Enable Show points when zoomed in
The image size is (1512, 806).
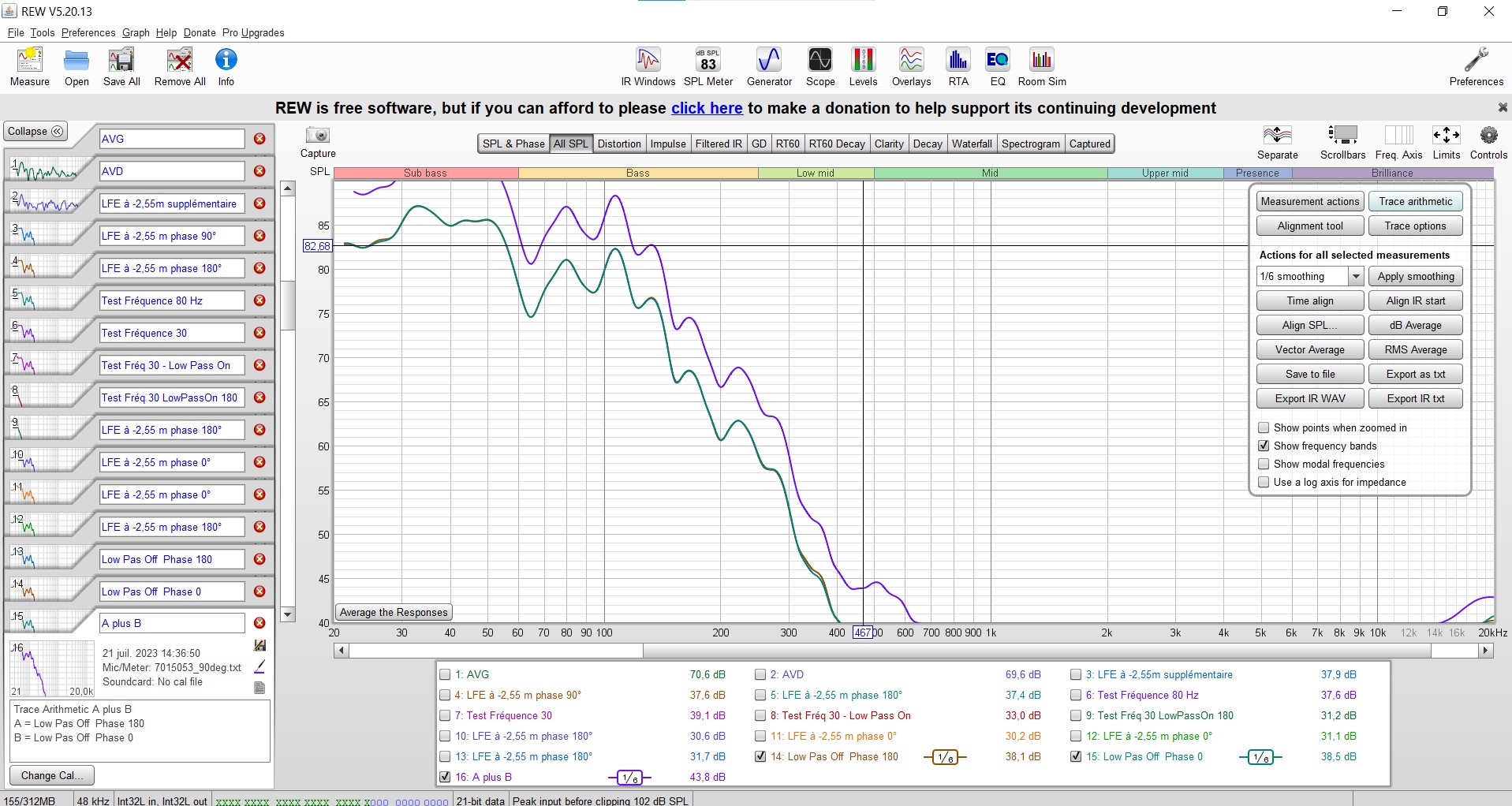[x=1264, y=427]
